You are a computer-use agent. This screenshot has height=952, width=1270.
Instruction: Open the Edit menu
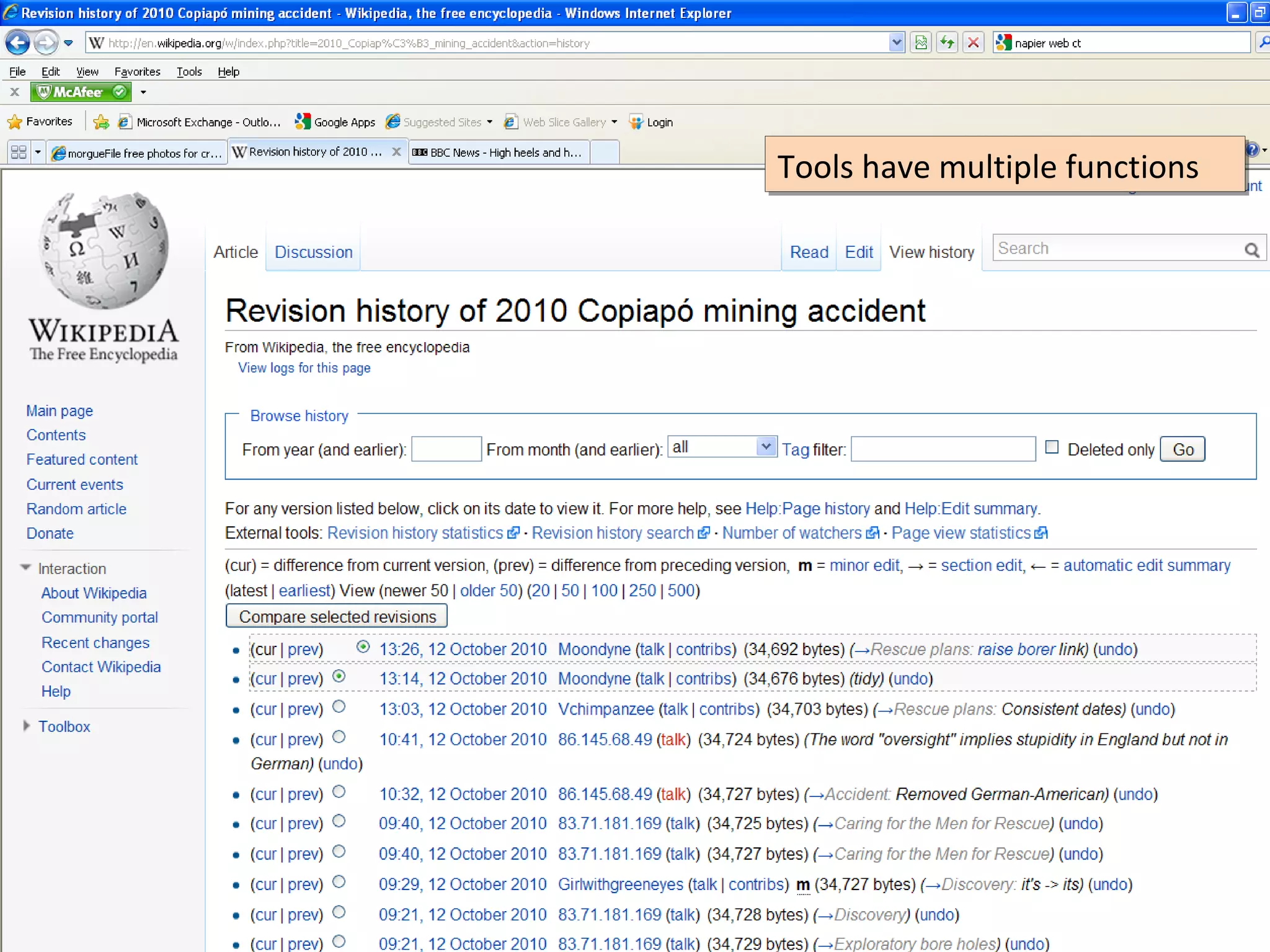[50, 71]
